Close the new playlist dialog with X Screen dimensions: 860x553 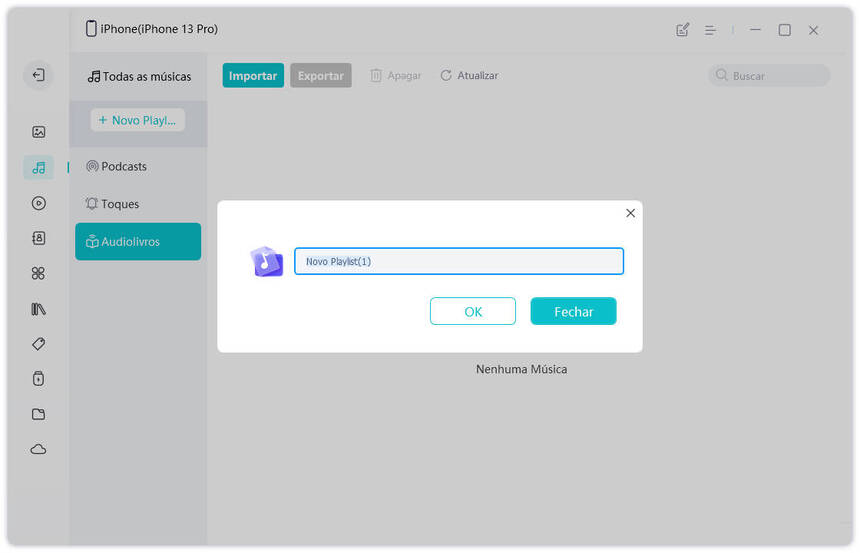coord(630,213)
